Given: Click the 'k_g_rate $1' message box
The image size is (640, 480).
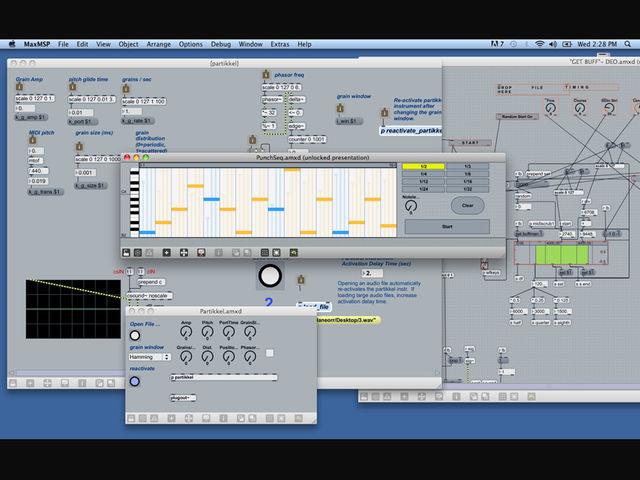Looking at the screenshot, I should 138,121.
